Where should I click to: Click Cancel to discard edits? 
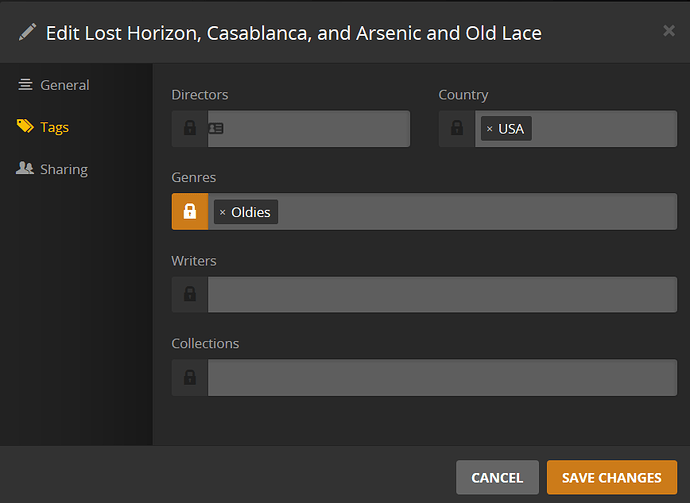pos(497,478)
